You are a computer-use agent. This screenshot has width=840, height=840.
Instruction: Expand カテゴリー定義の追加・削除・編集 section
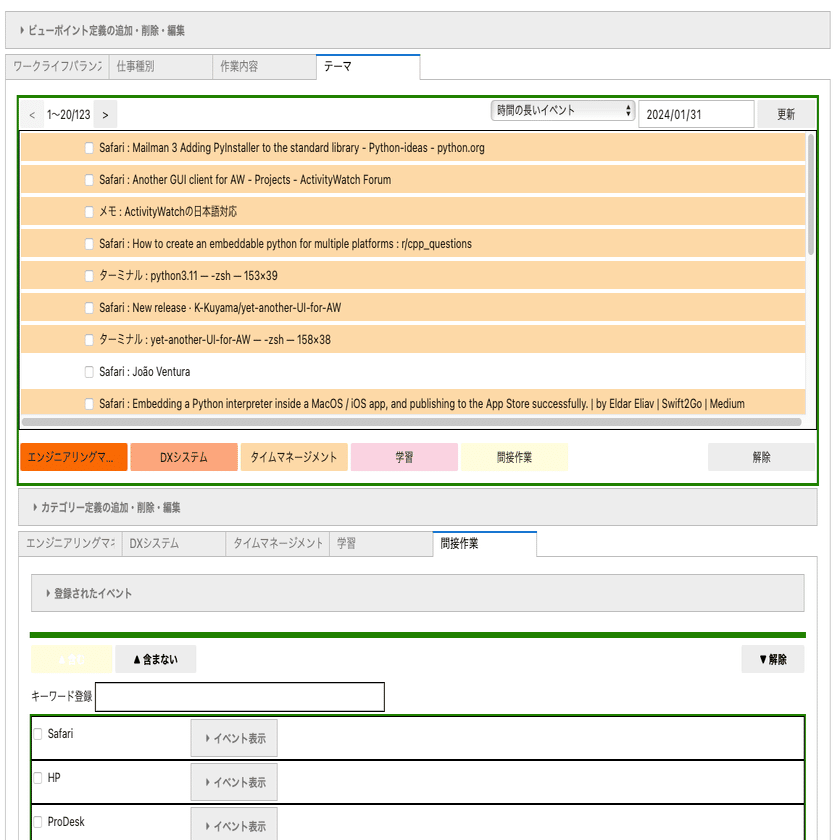click(418, 507)
